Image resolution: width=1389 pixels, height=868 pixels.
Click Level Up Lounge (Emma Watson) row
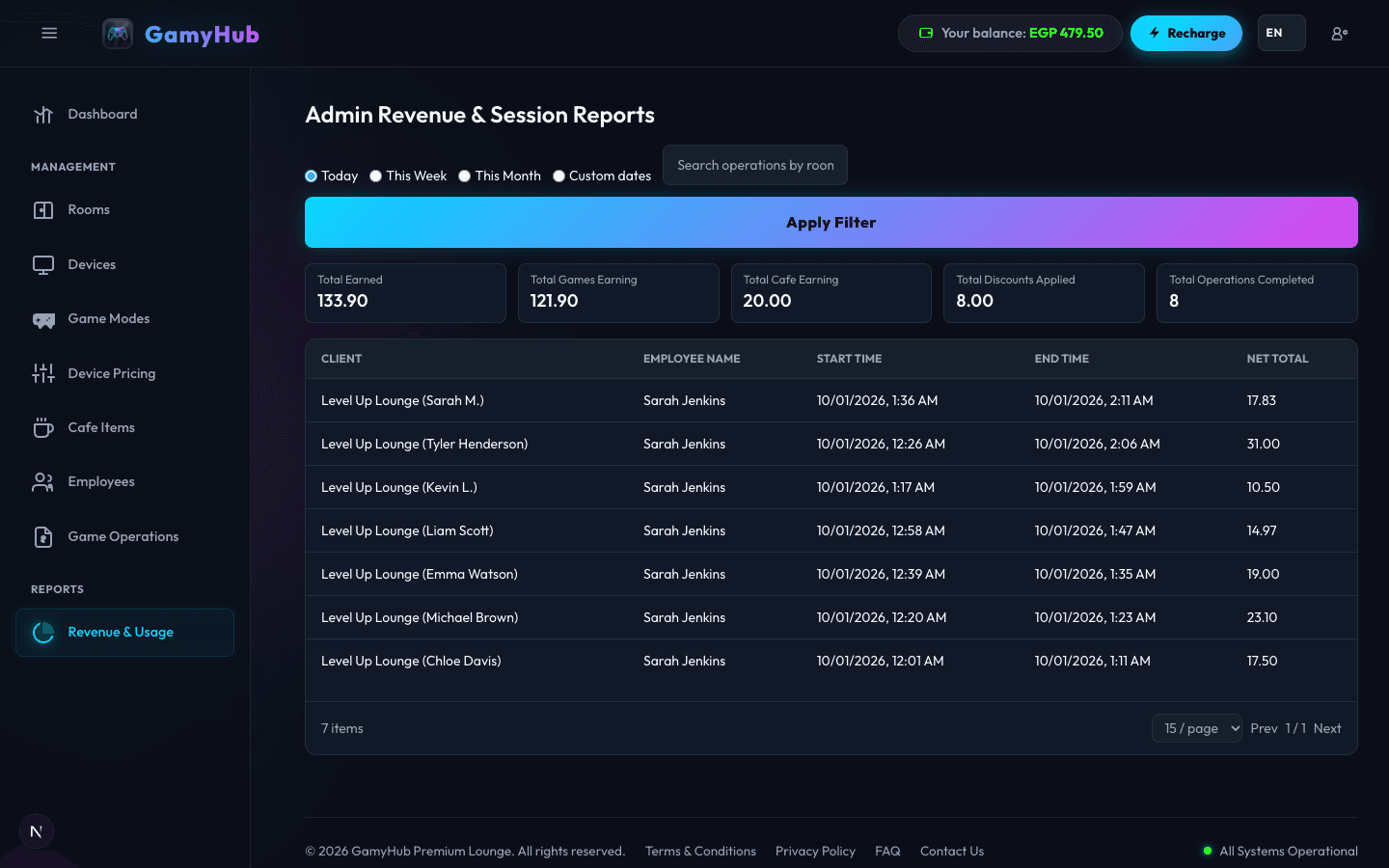click(x=831, y=574)
